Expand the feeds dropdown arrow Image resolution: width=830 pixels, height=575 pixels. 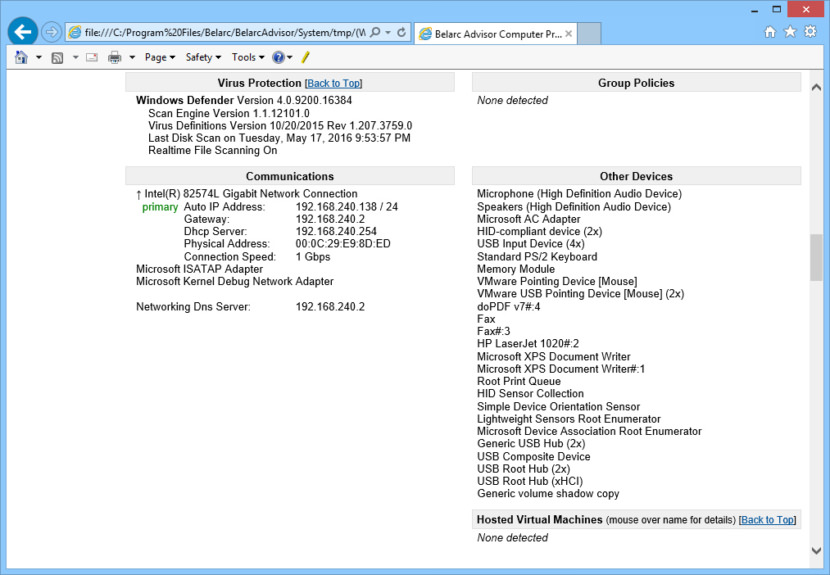pos(76,57)
